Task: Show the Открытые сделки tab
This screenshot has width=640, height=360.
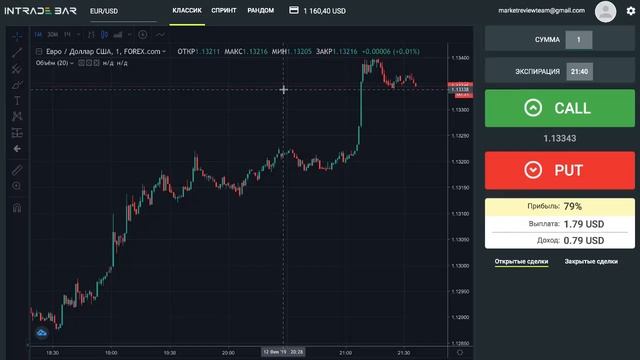Action: (x=521, y=261)
